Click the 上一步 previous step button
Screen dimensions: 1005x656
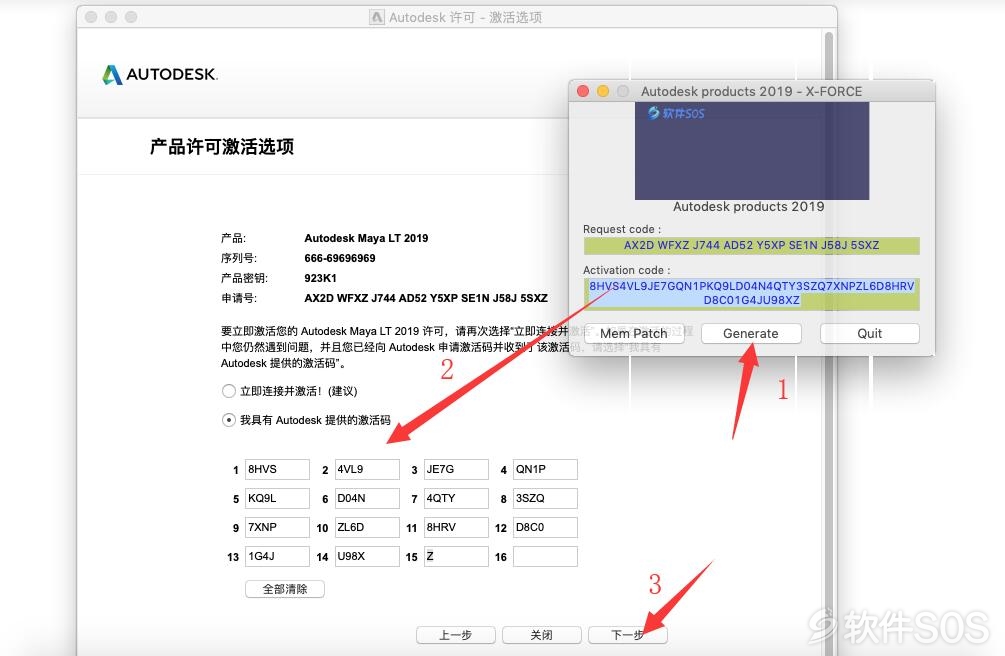(x=456, y=635)
